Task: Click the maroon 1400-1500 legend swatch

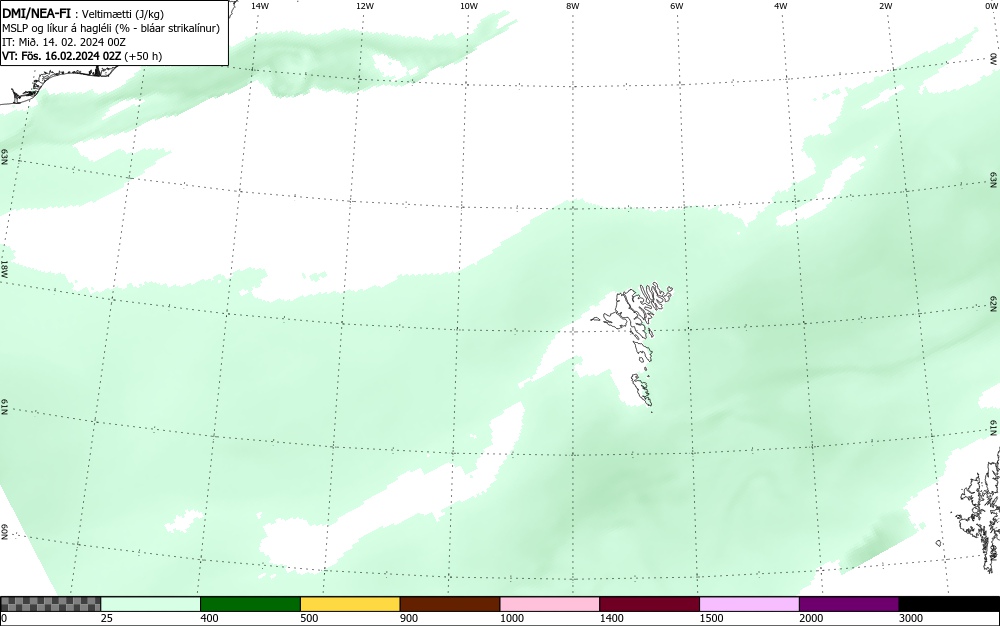Action: (x=649, y=604)
